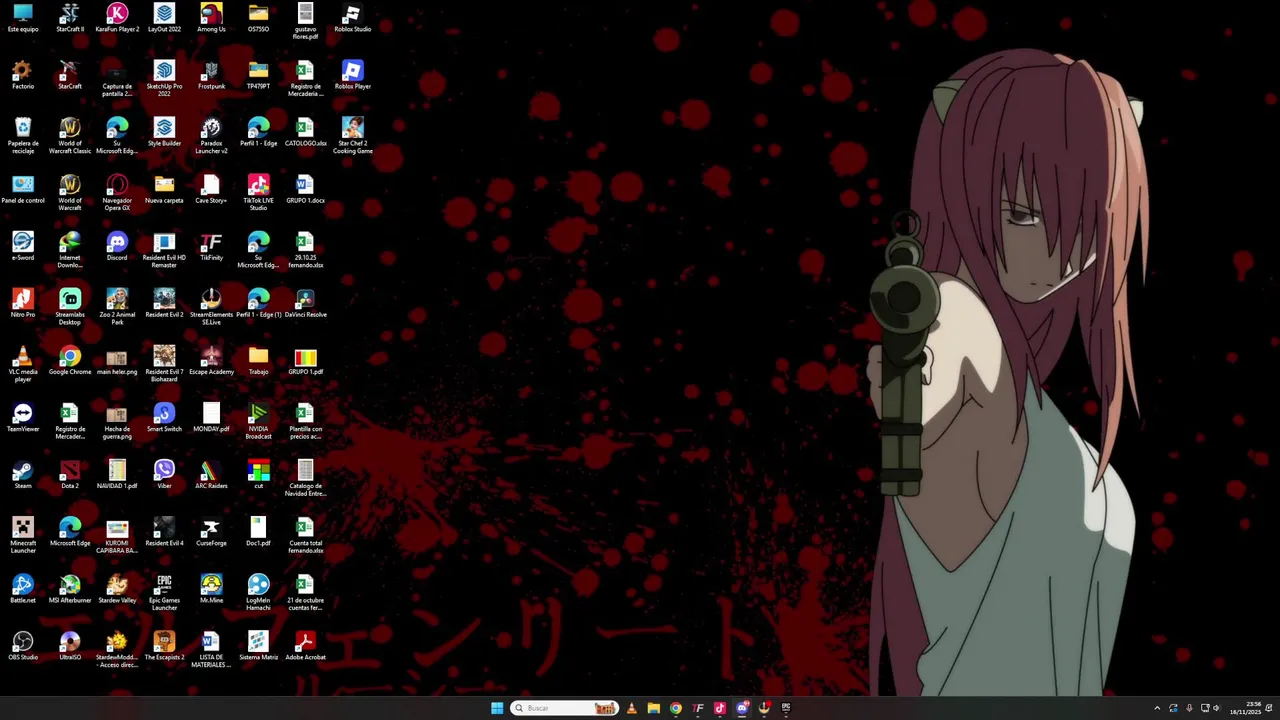This screenshot has width=1280, height=720.
Task: Open the Navegador Opera GX shortcut
Action: tap(117, 192)
